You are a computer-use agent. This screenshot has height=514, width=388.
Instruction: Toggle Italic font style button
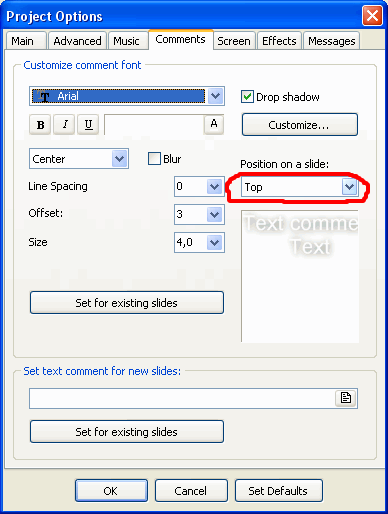pos(64,125)
